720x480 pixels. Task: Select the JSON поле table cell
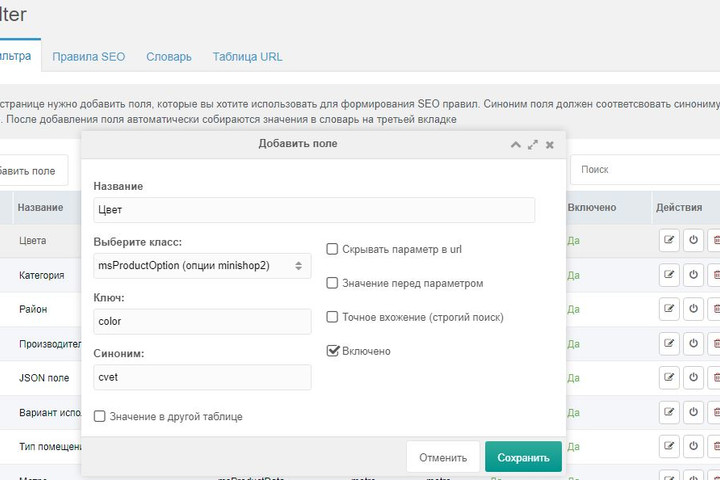point(44,378)
